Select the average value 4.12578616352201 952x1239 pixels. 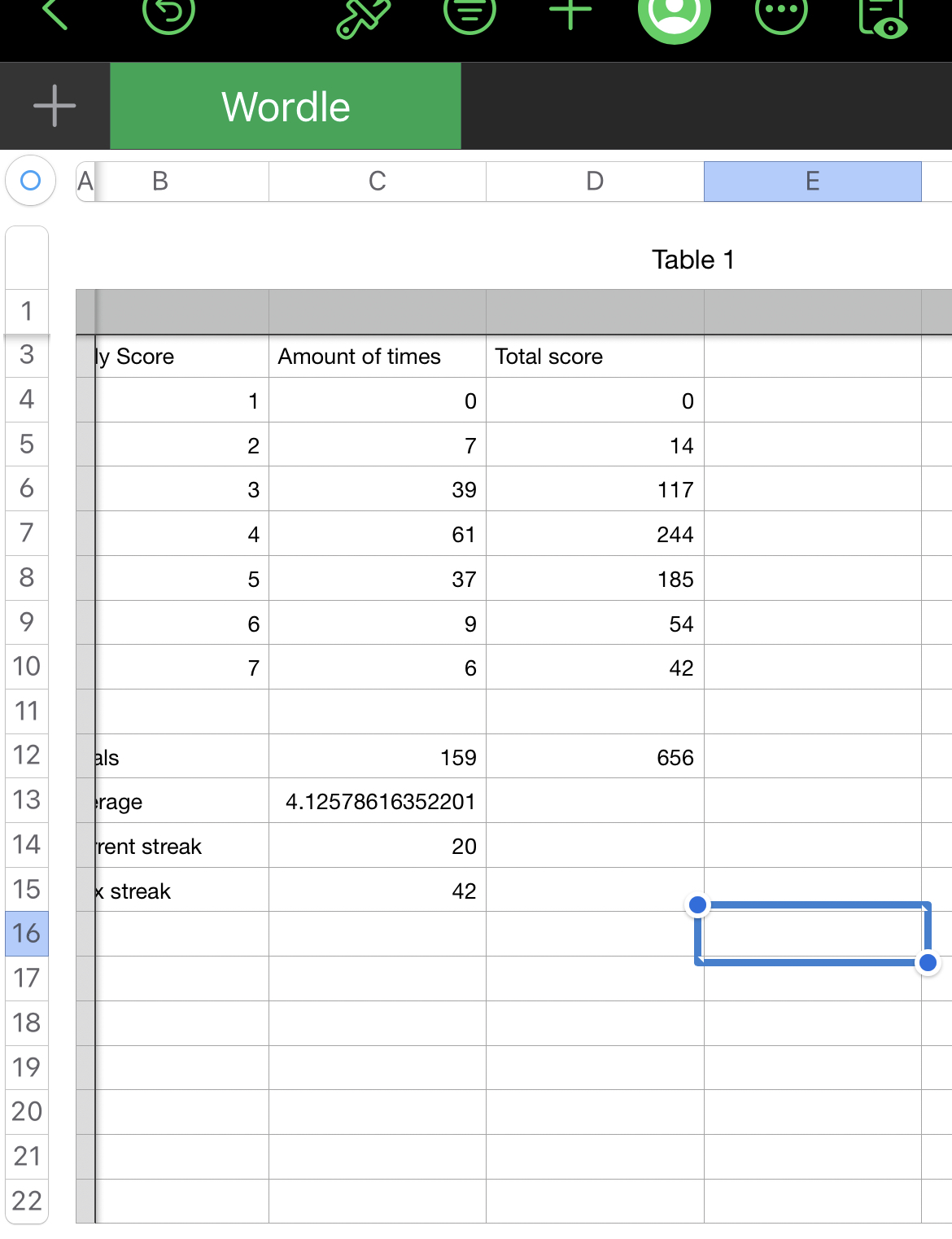378,801
